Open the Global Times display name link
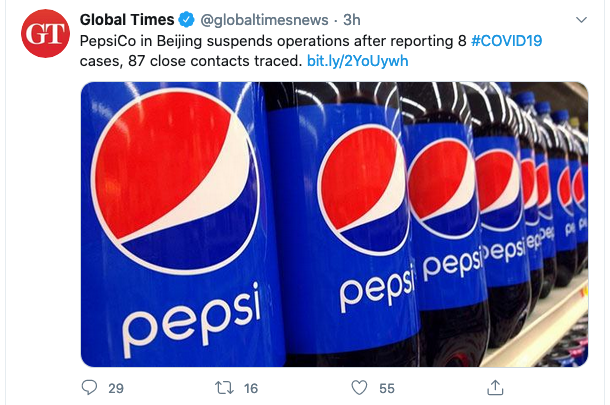This screenshot has width=610, height=405. click(x=128, y=19)
